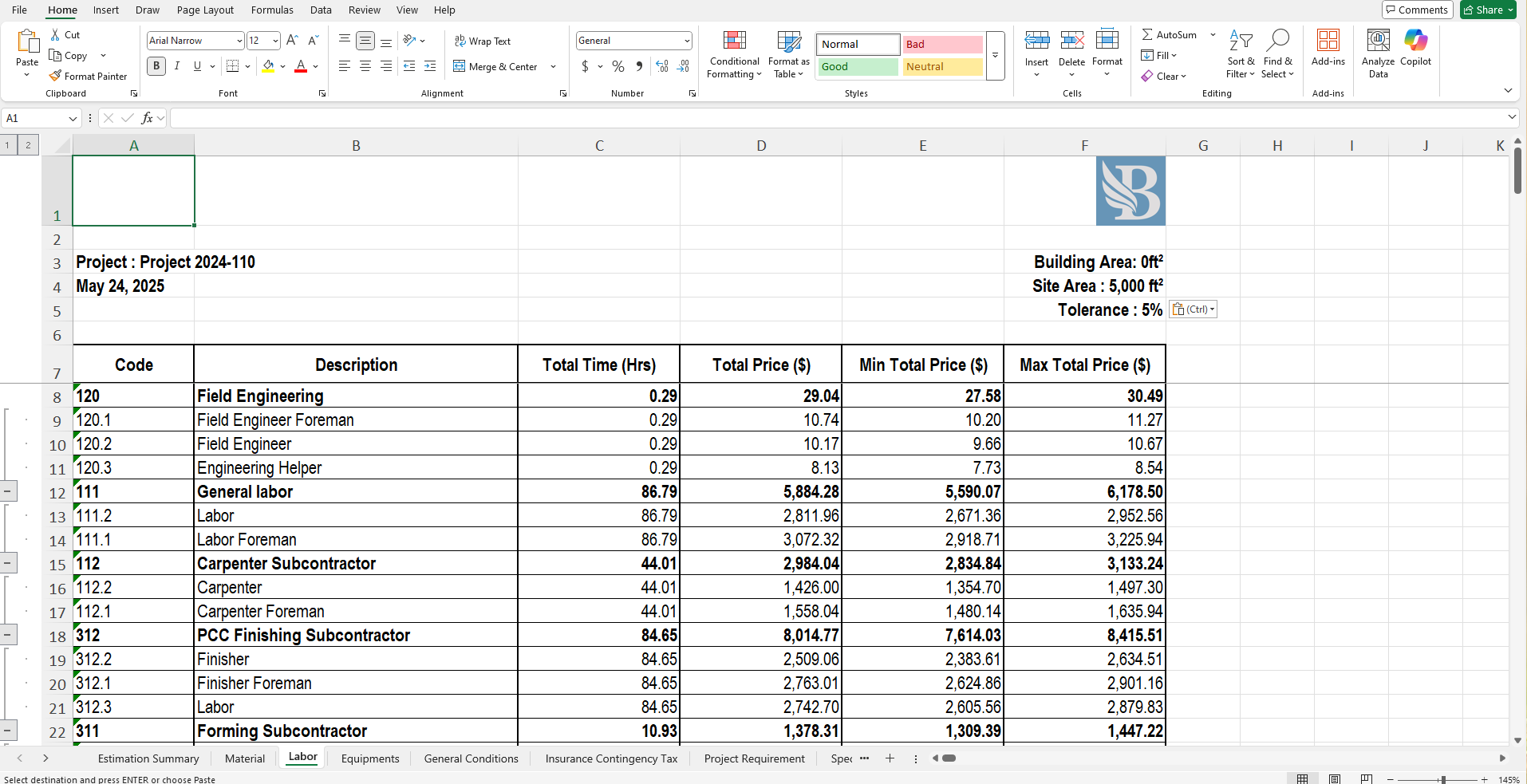Open the font size dropdown
Viewport: 1527px width, 784px height.
pos(275,41)
